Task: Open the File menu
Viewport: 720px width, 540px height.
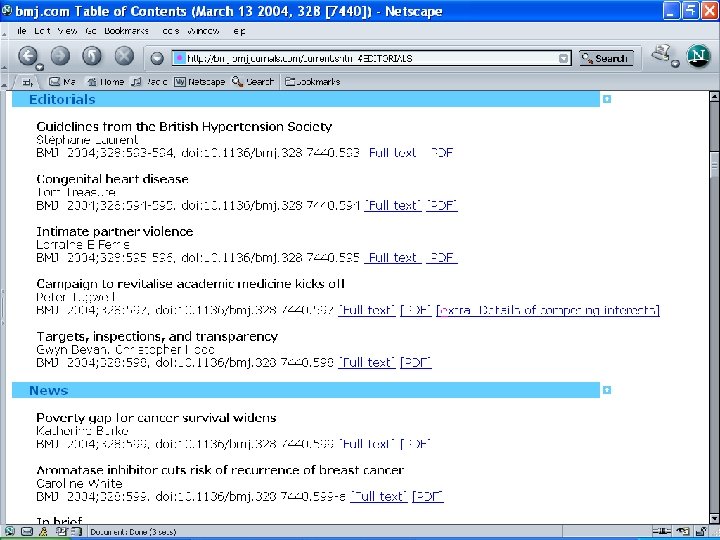Action: click(22, 31)
